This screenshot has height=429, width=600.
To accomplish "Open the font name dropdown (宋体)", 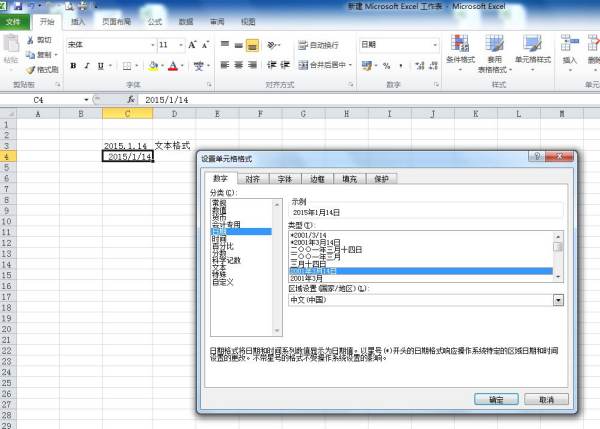I will (x=148, y=45).
